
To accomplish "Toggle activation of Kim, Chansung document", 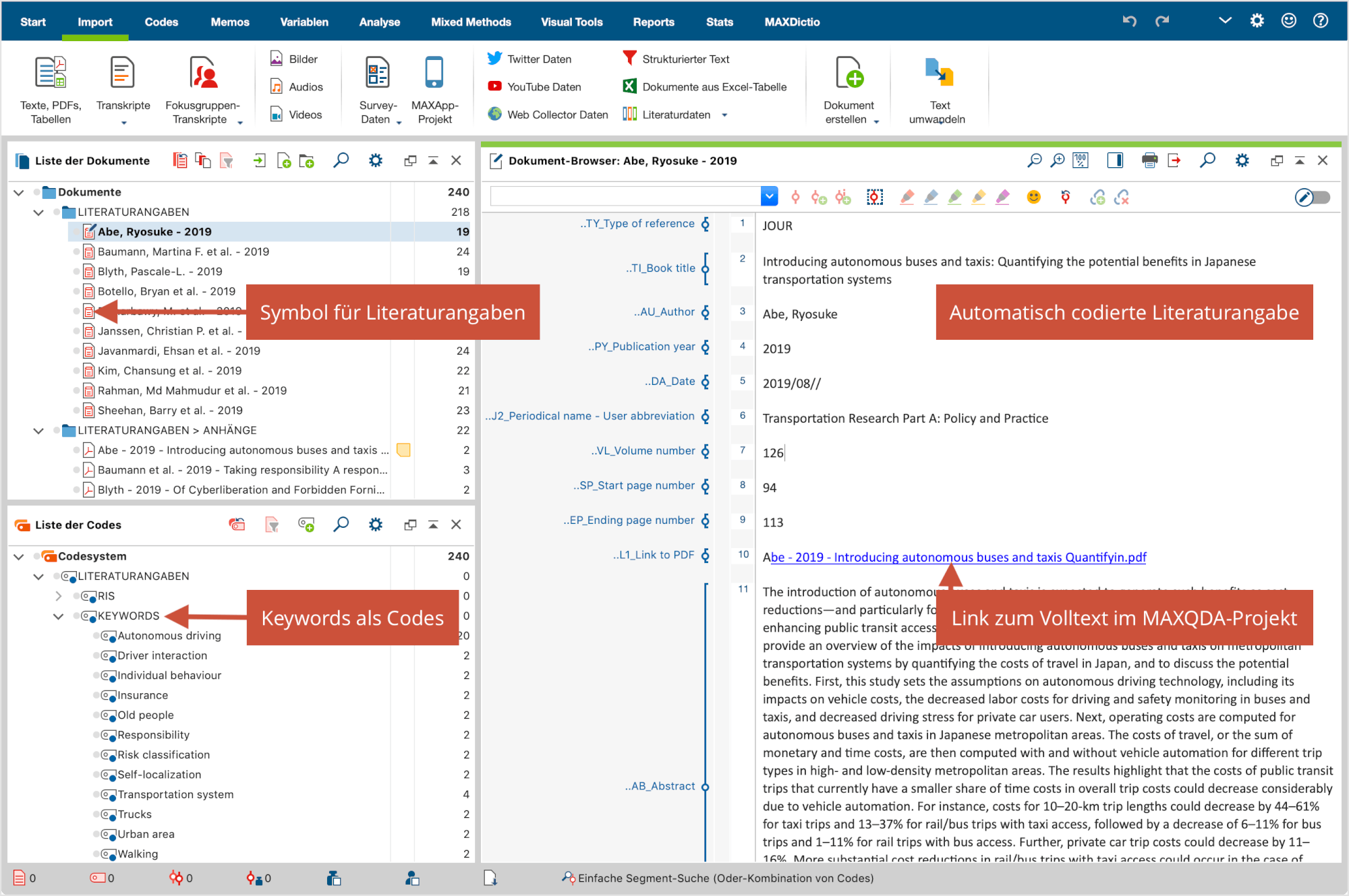I will pos(76,371).
